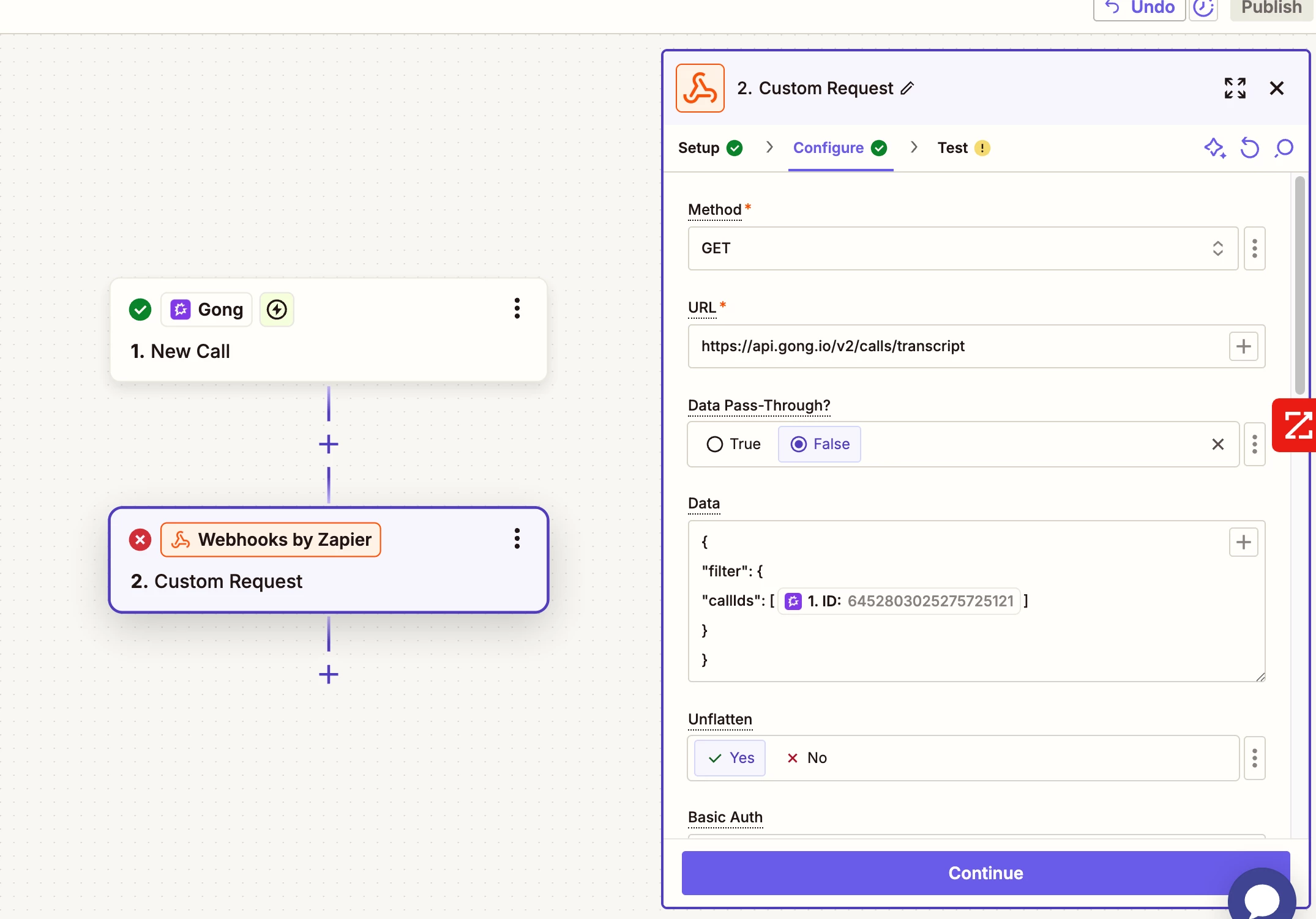
Task: Click the URL field label
Action: pos(702,308)
